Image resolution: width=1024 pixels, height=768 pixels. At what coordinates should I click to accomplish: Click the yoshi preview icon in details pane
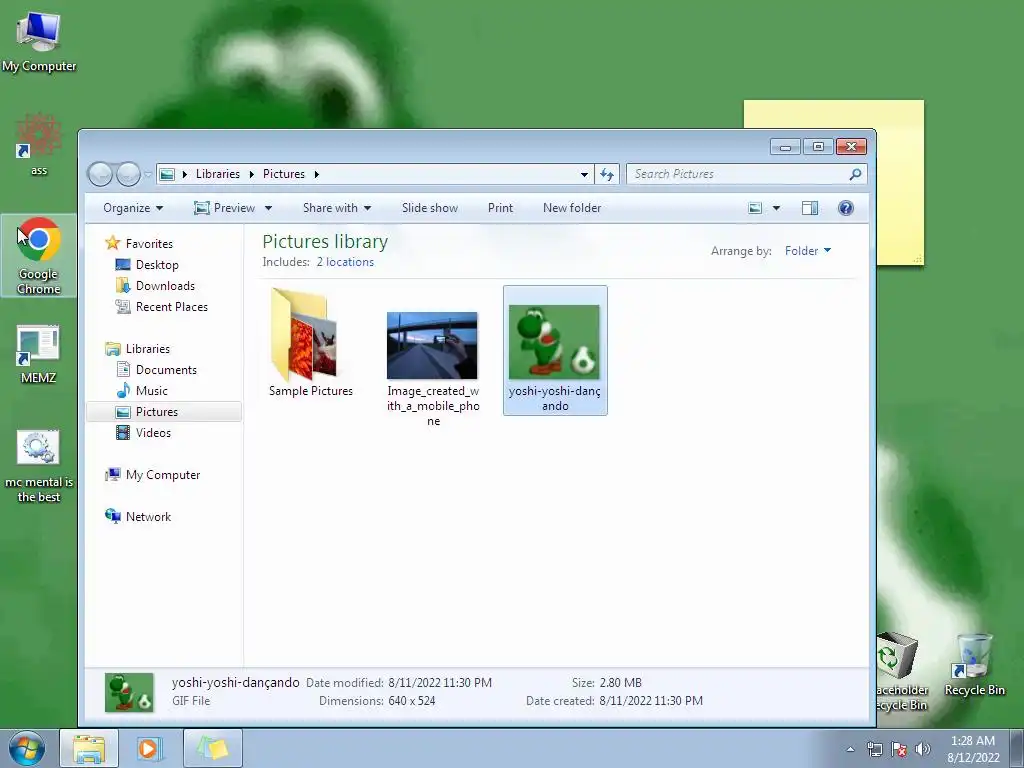click(x=129, y=692)
